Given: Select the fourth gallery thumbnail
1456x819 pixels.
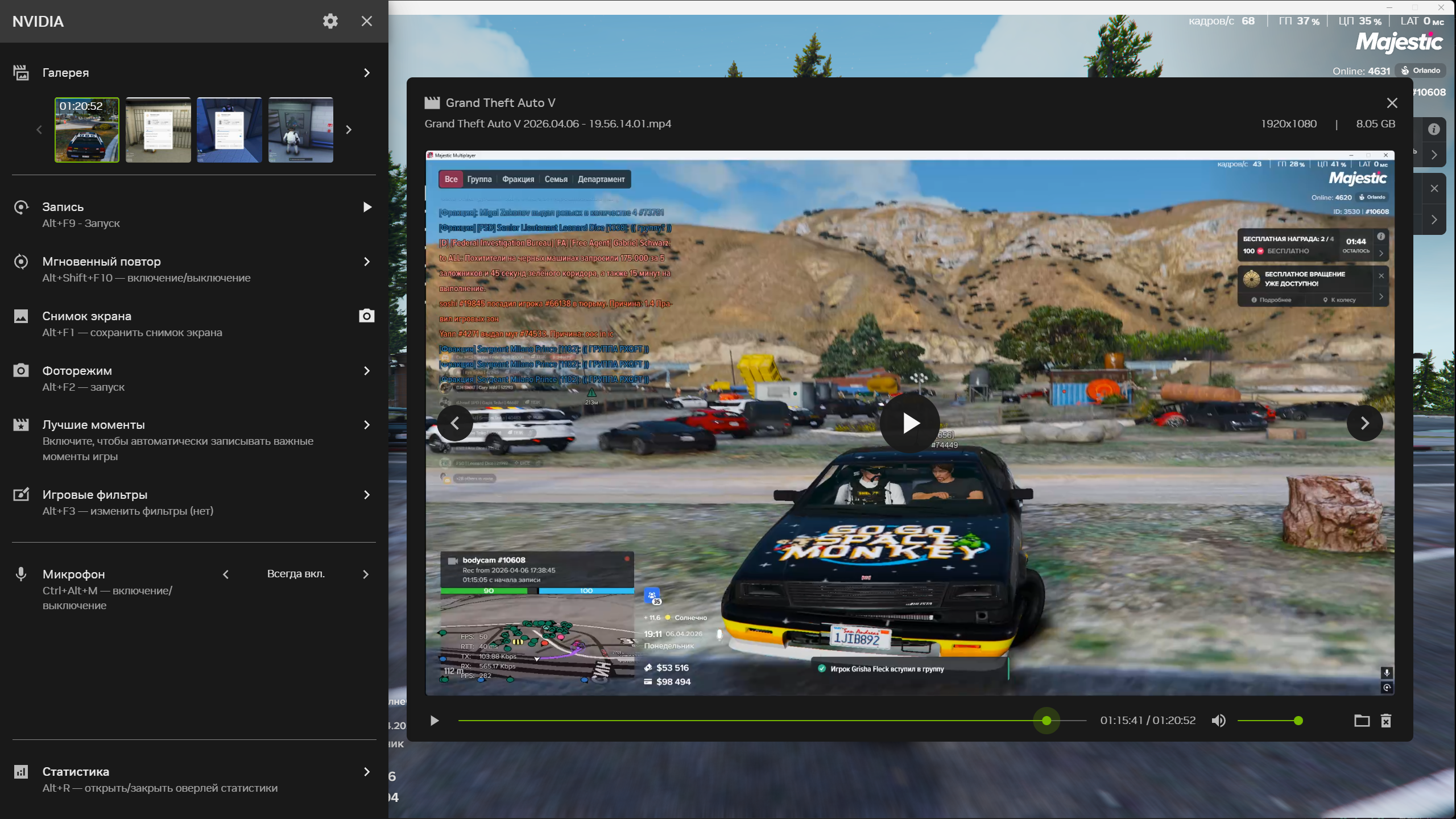Looking at the screenshot, I should point(301,130).
